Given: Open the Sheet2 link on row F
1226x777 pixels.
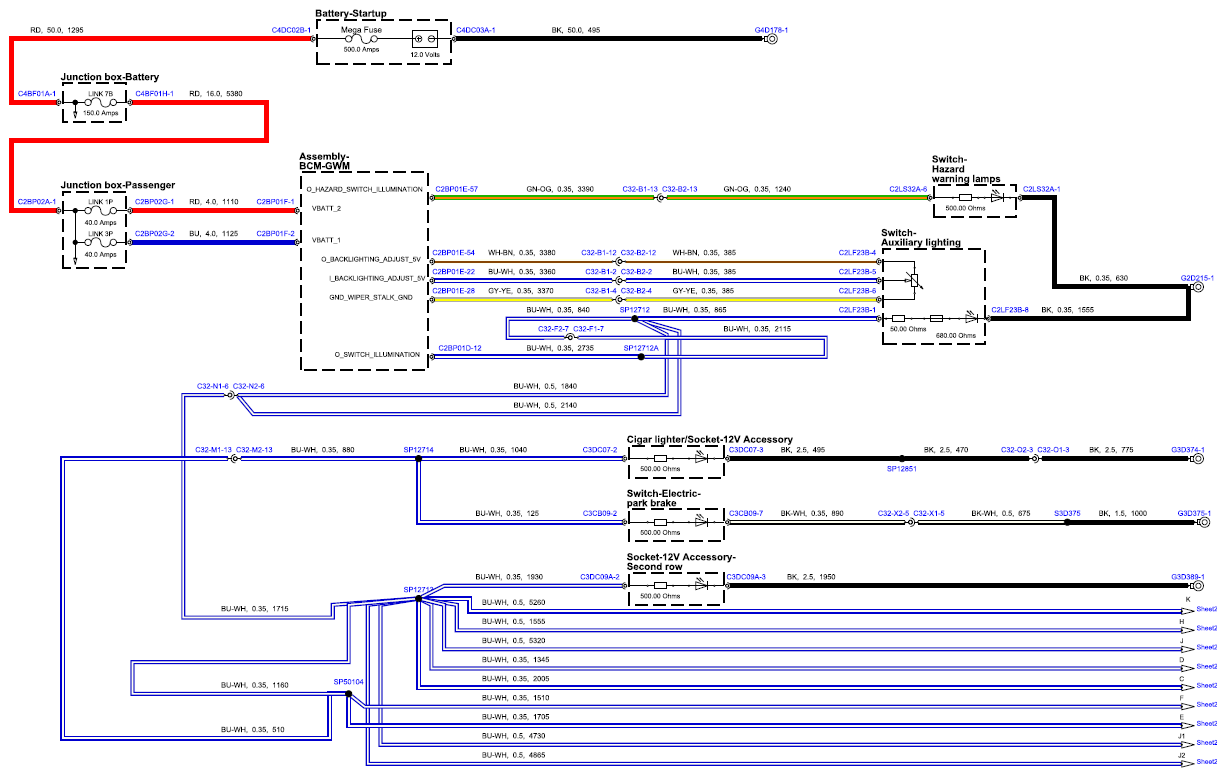Looking at the screenshot, I should pos(1206,705).
